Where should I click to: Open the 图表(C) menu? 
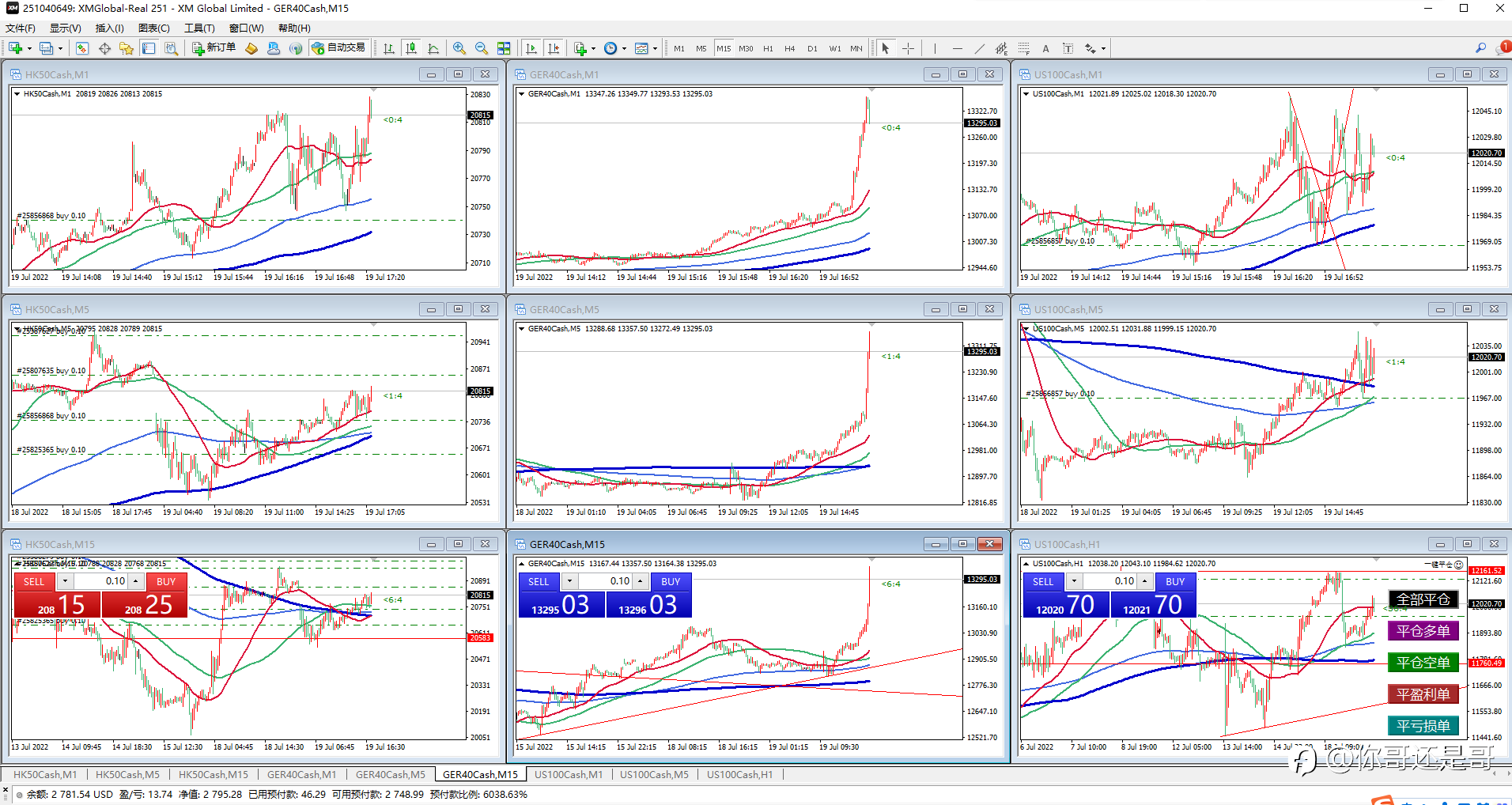tap(153, 28)
